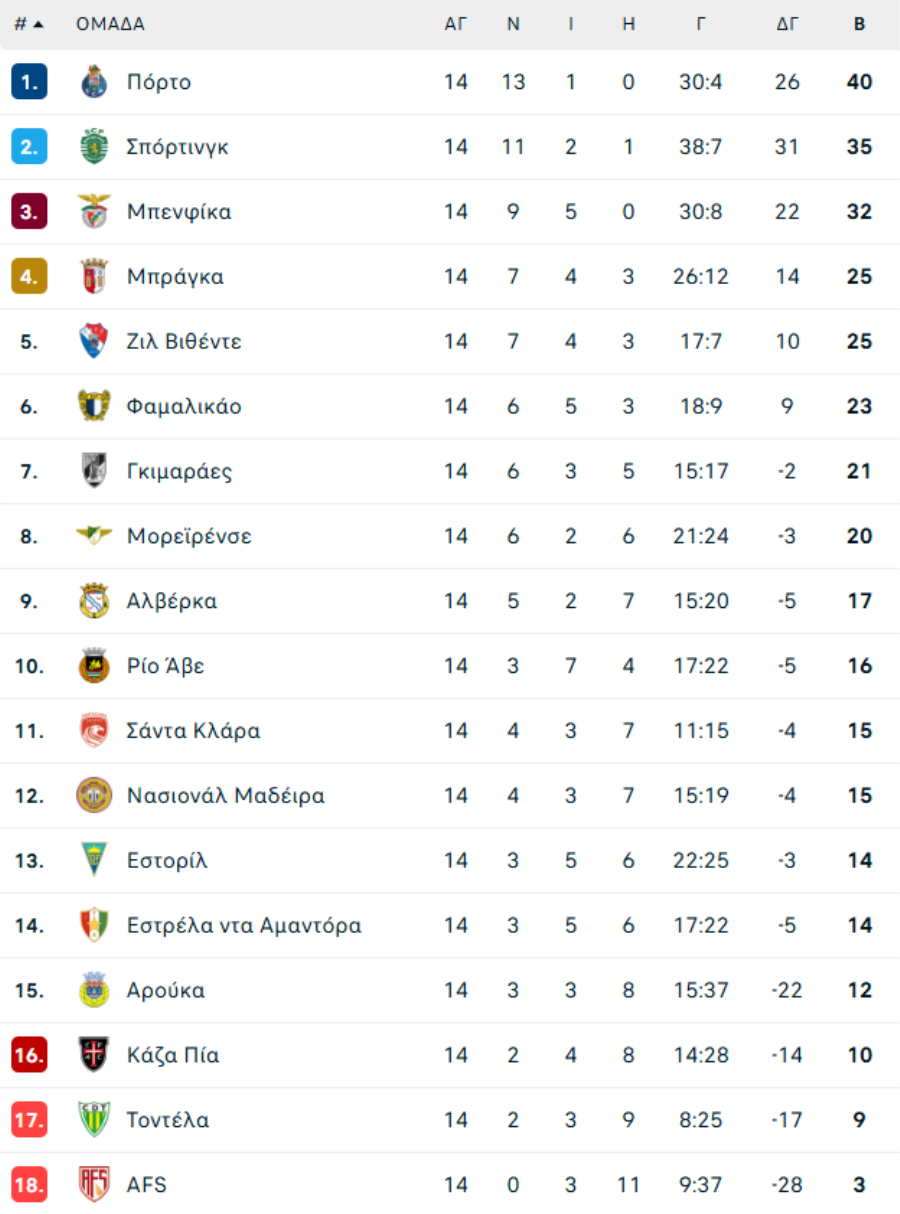This screenshot has height=1214, width=900.
Task: Click the Rio Ave club crest icon
Action: [x=94, y=666]
